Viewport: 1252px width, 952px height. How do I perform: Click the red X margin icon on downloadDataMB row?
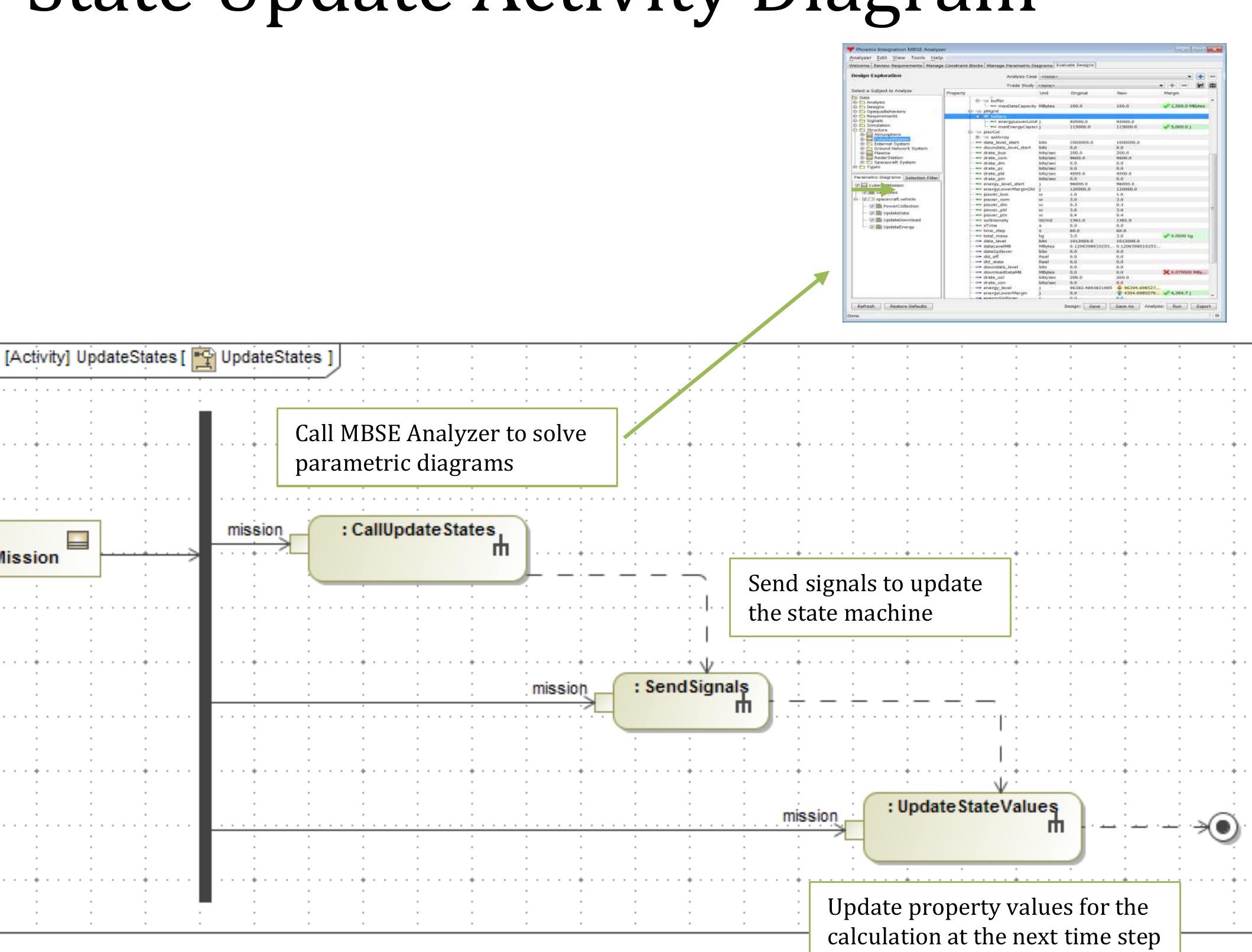tap(1166, 272)
